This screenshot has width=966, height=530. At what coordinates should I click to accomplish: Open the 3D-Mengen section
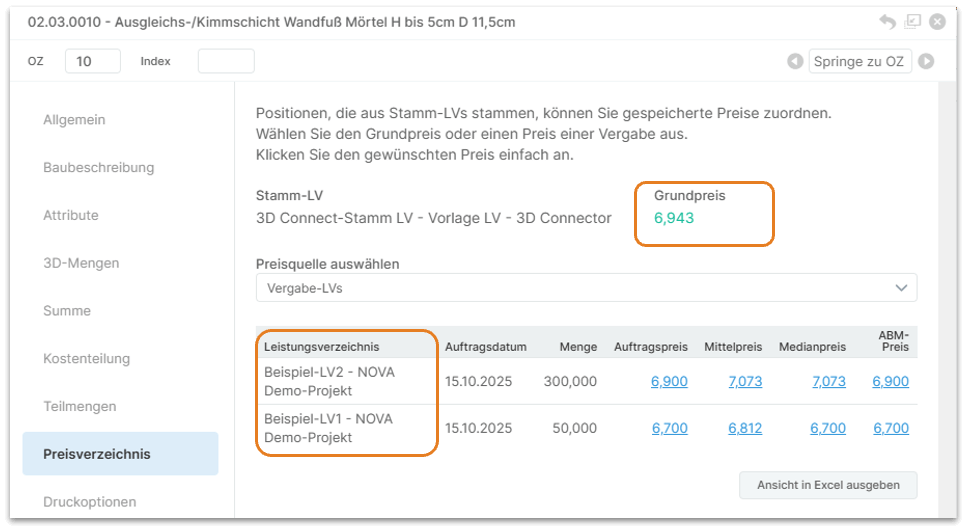(81, 263)
